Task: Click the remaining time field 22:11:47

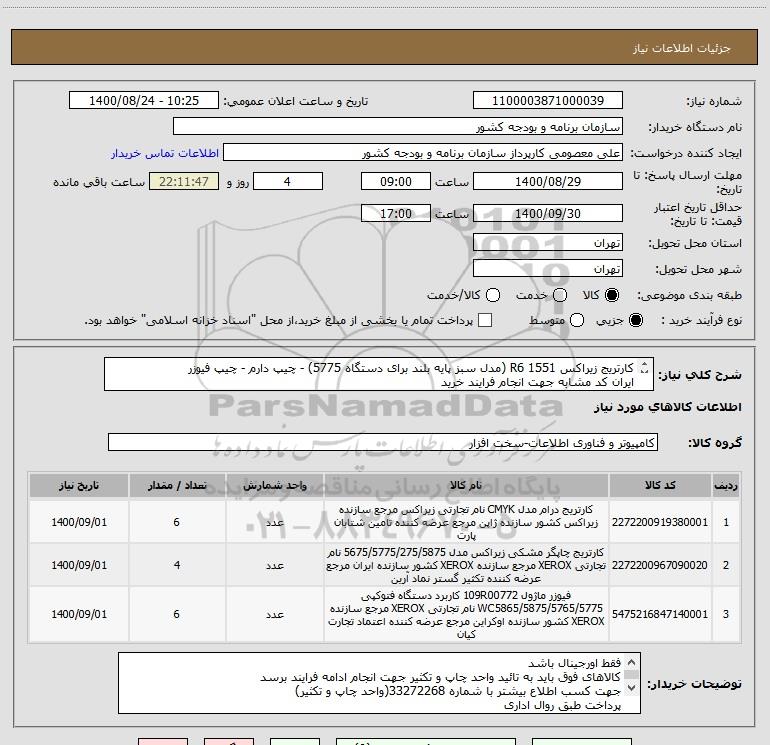Action: (x=184, y=182)
